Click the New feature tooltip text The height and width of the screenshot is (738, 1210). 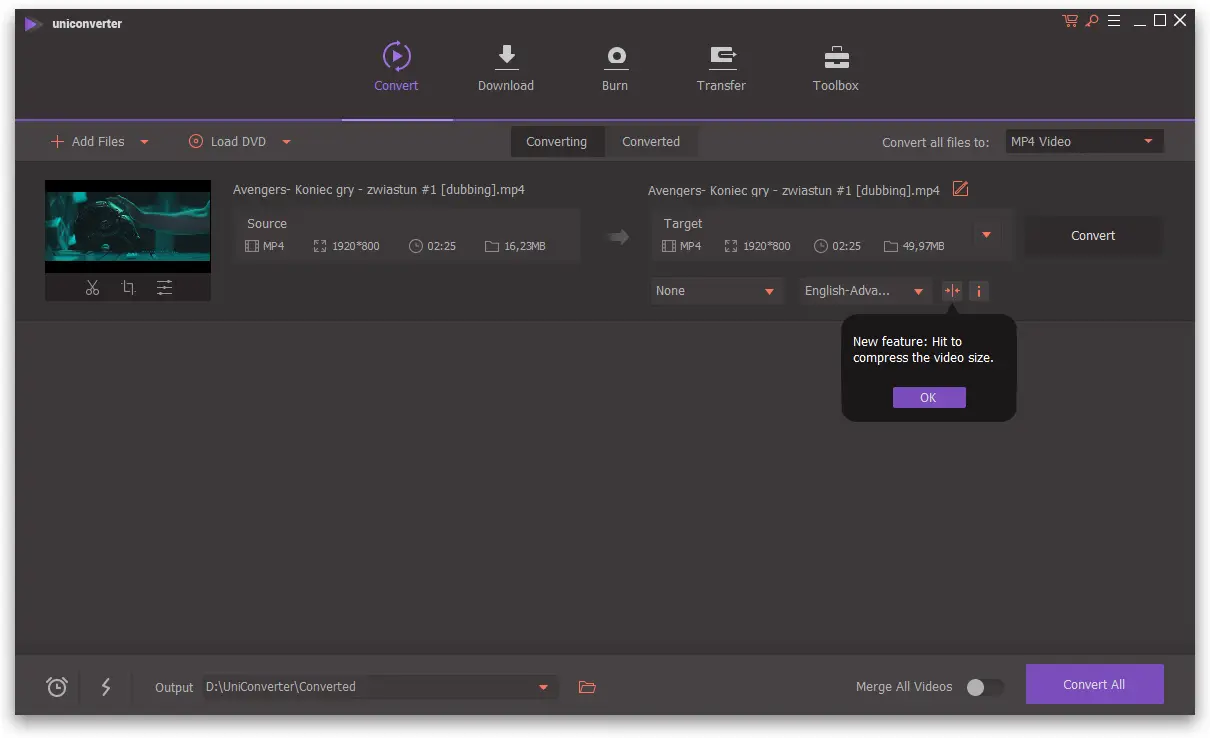click(923, 349)
